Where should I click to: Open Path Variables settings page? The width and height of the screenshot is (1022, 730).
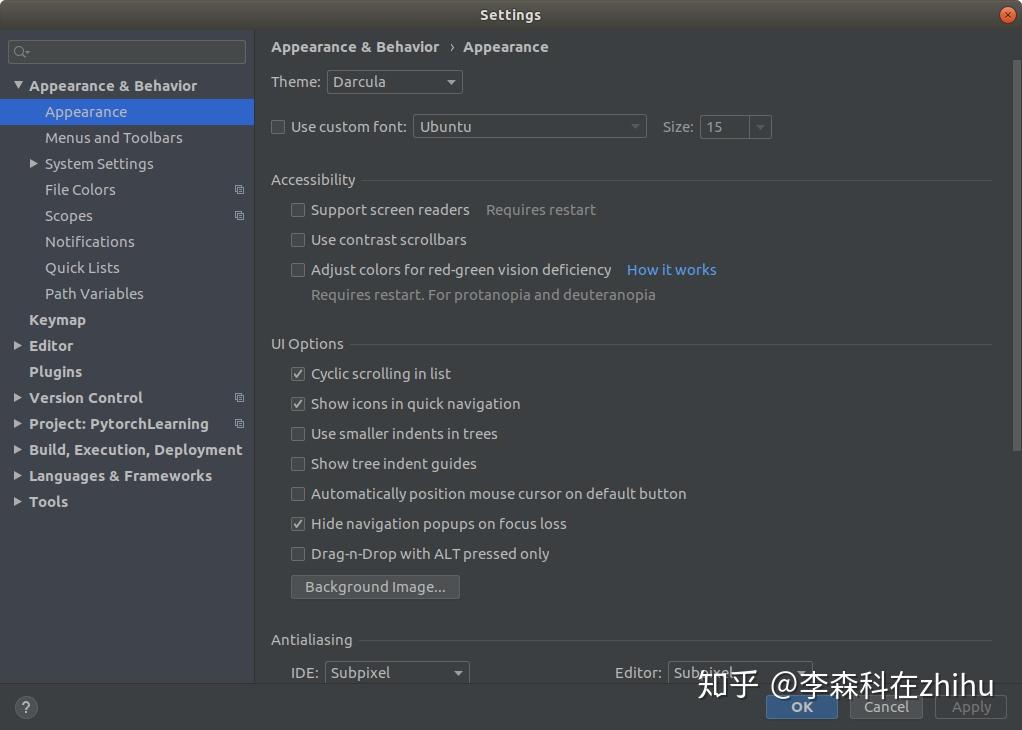(x=127, y=294)
